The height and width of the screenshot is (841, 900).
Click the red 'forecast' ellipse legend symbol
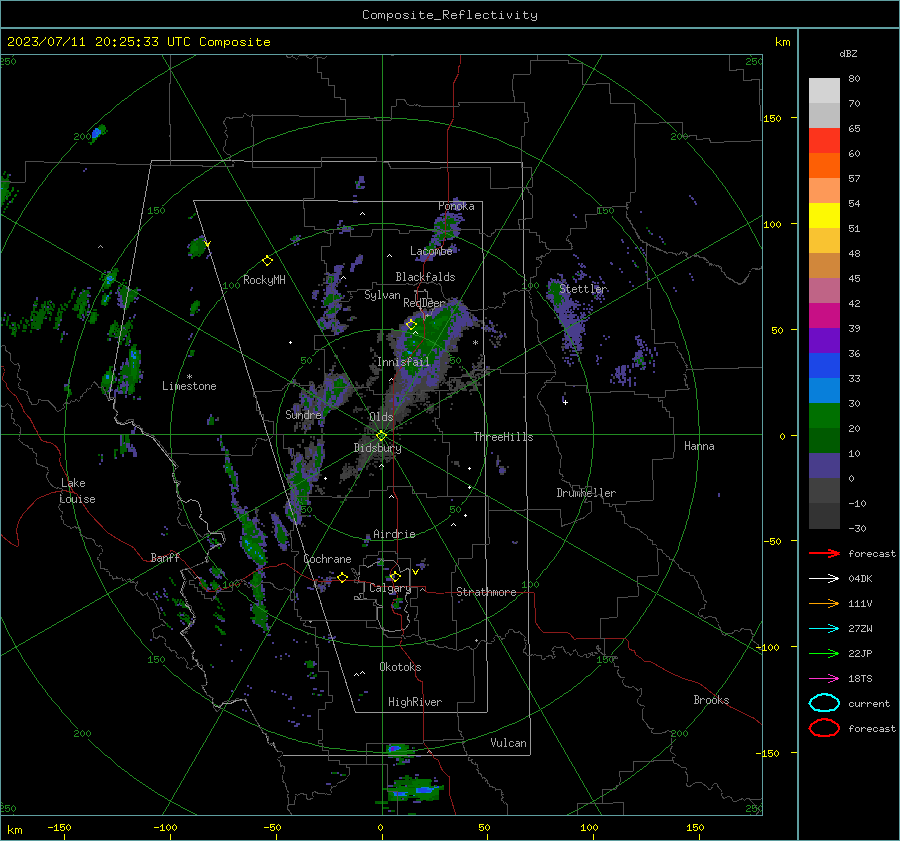click(x=824, y=728)
